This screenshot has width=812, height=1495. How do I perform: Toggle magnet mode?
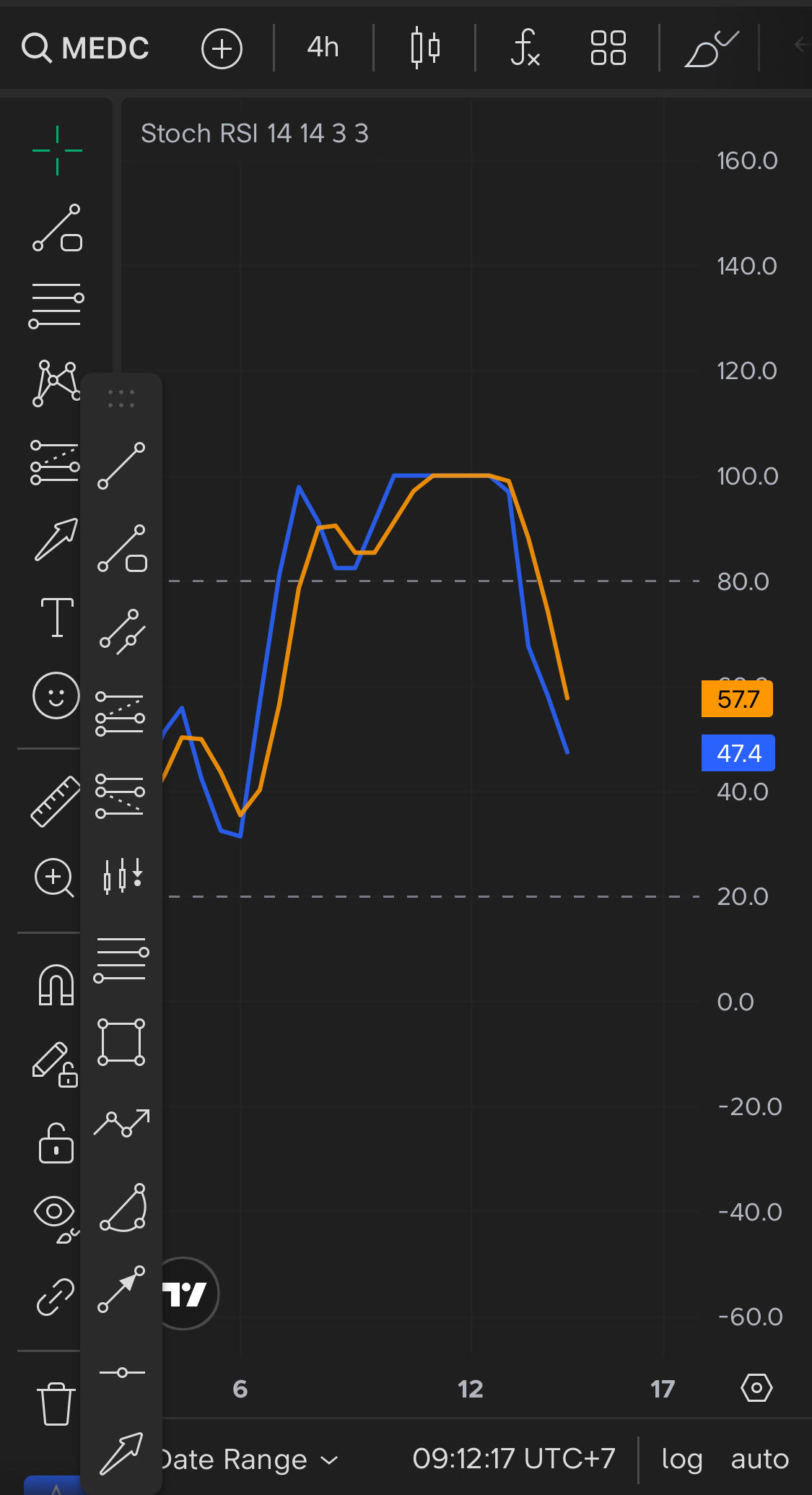pyautogui.click(x=56, y=984)
